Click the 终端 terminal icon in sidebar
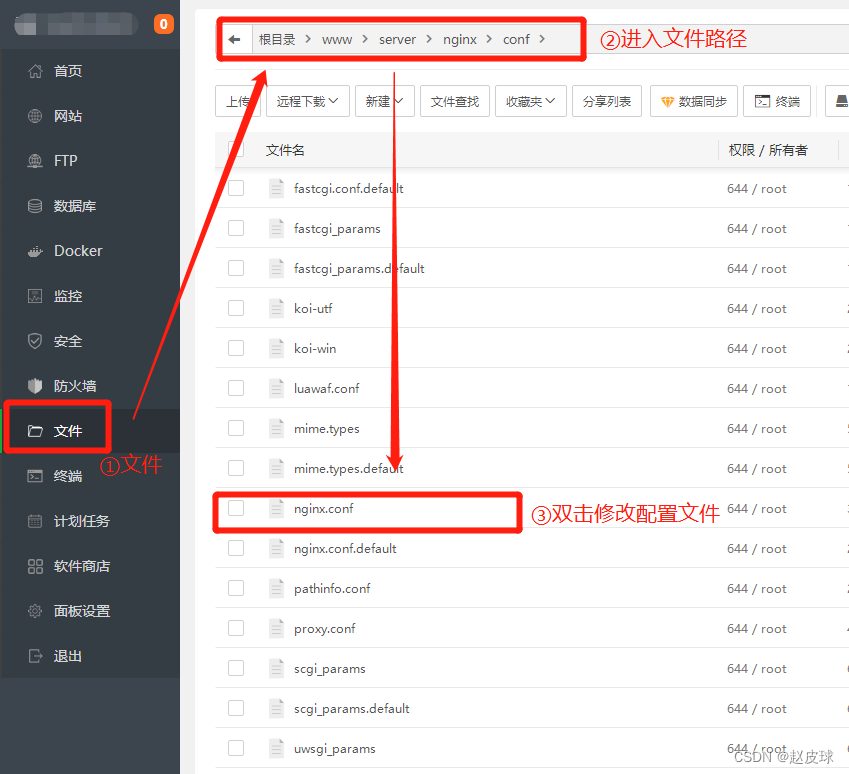The image size is (849, 774). (x=35, y=476)
